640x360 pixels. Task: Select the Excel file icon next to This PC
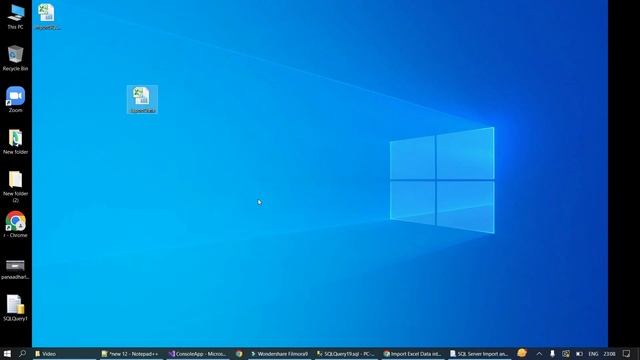[x=47, y=17]
